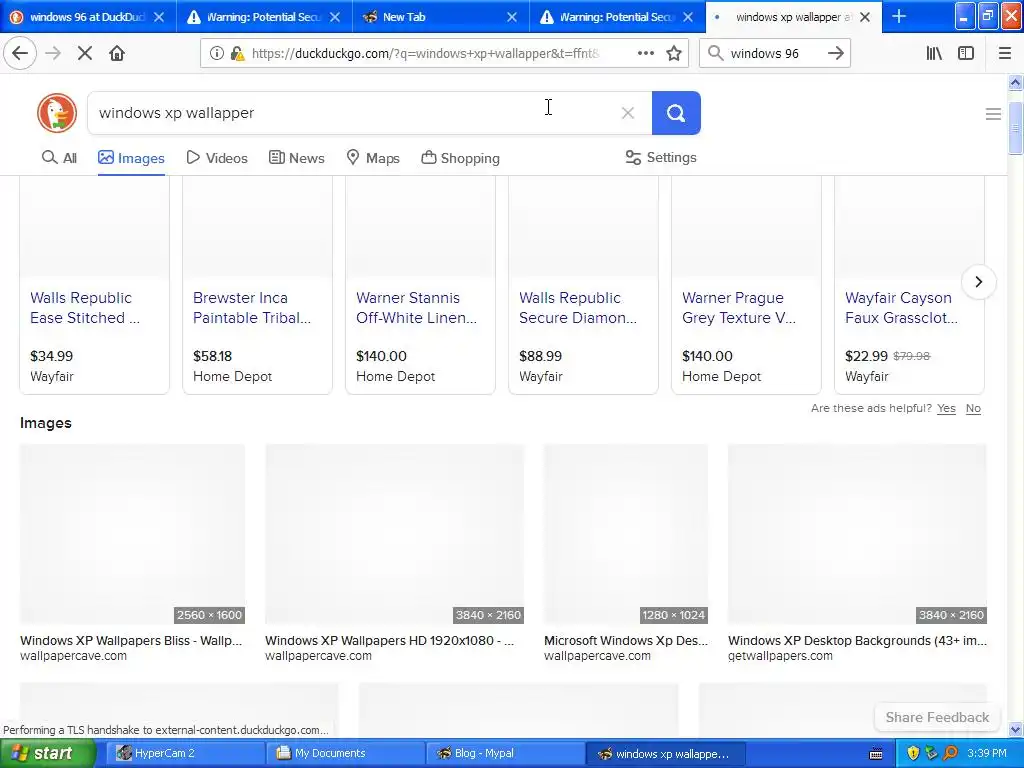
Task: Click 'Windows XP Wallpapers Bliss' result title
Action: [131, 640]
